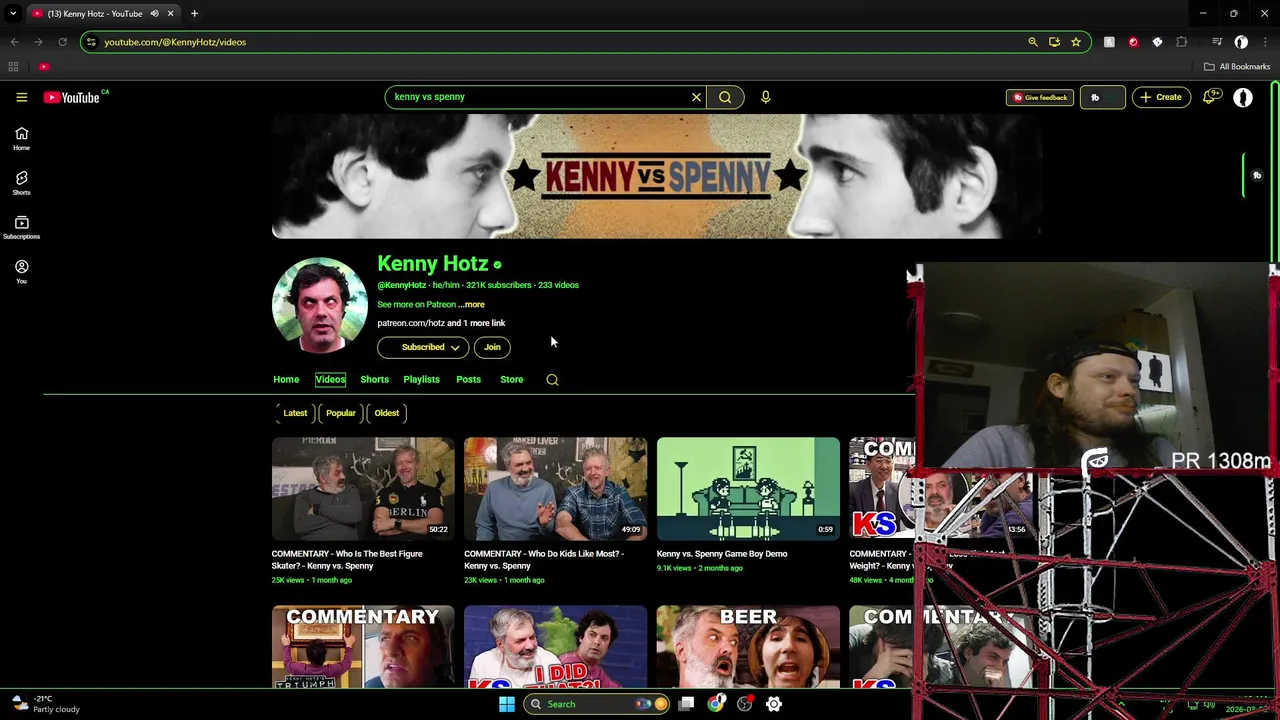The width and height of the screenshot is (1280, 720).
Task: Open Shorts from the left sidebar
Action: coord(21,183)
